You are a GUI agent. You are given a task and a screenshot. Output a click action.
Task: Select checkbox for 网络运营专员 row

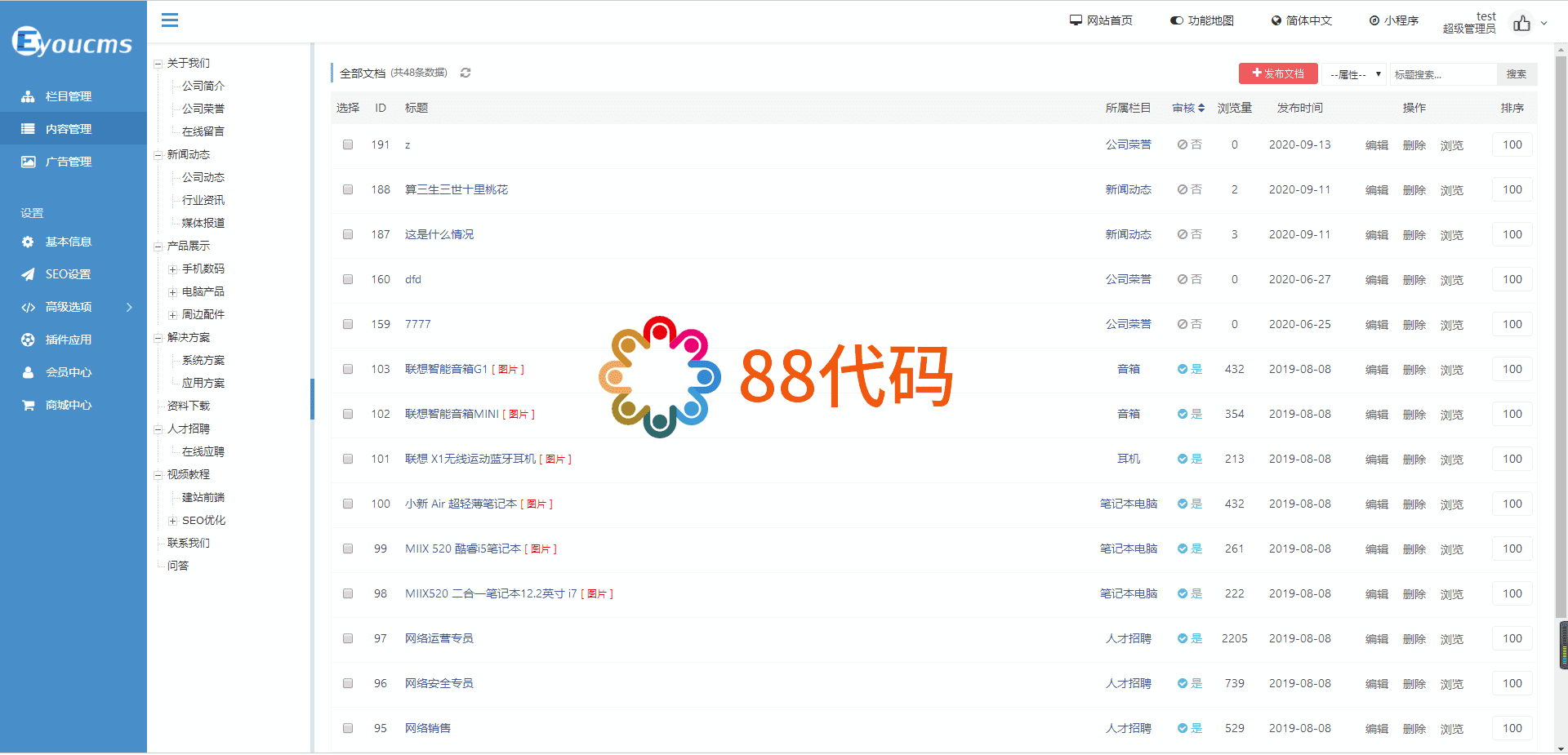coord(348,638)
